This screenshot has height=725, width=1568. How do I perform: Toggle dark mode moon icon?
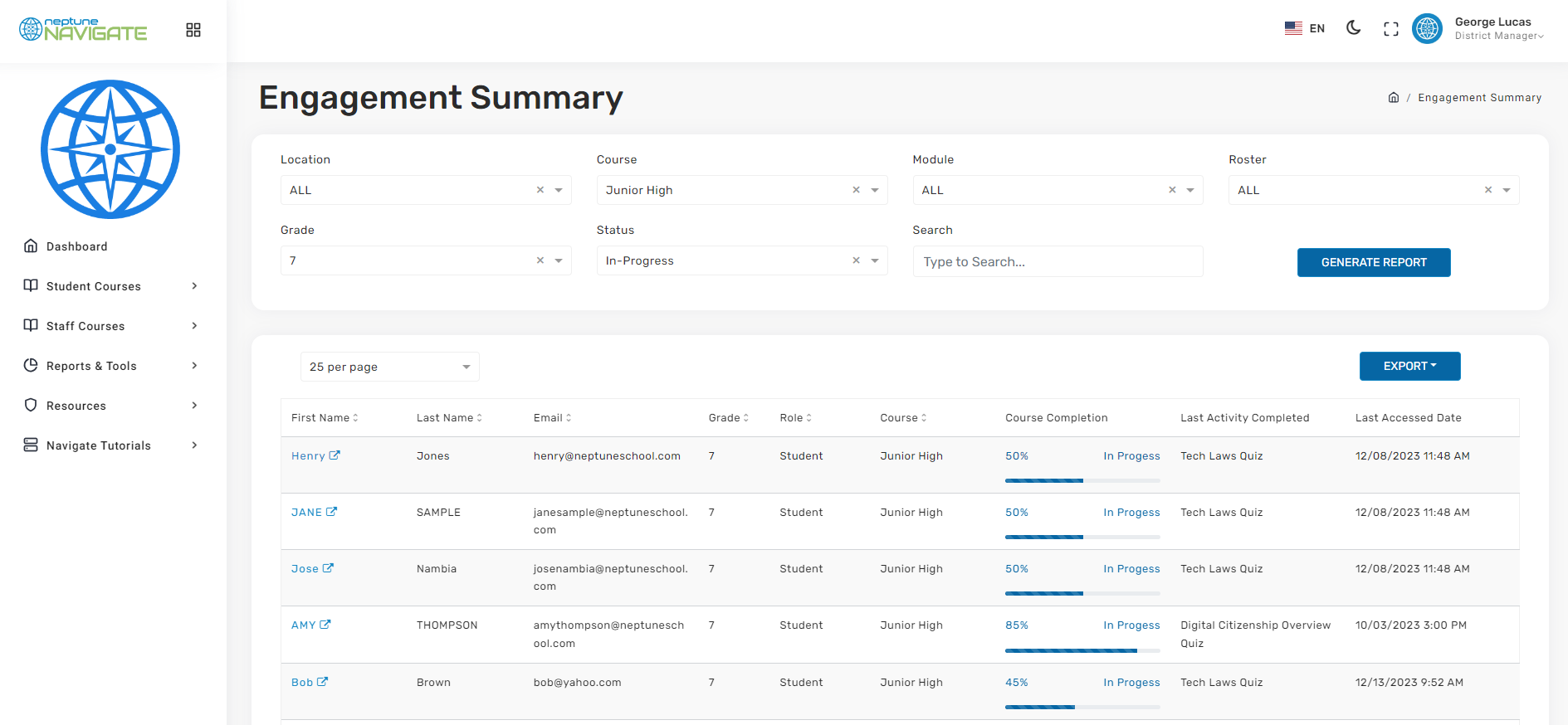point(1353,28)
